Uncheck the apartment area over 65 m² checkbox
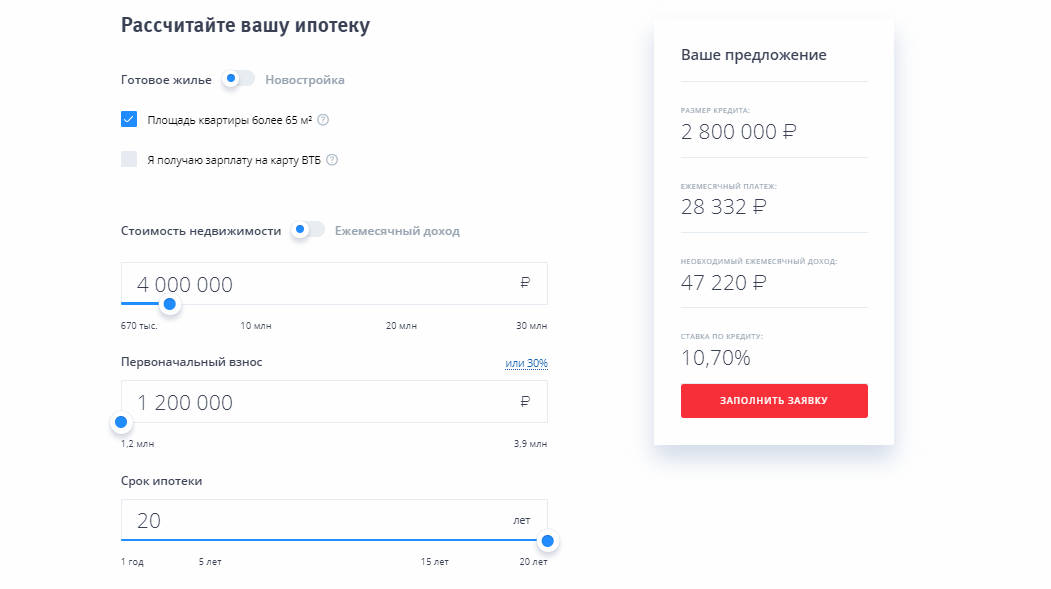This screenshot has height=589, width=1051. click(129, 120)
